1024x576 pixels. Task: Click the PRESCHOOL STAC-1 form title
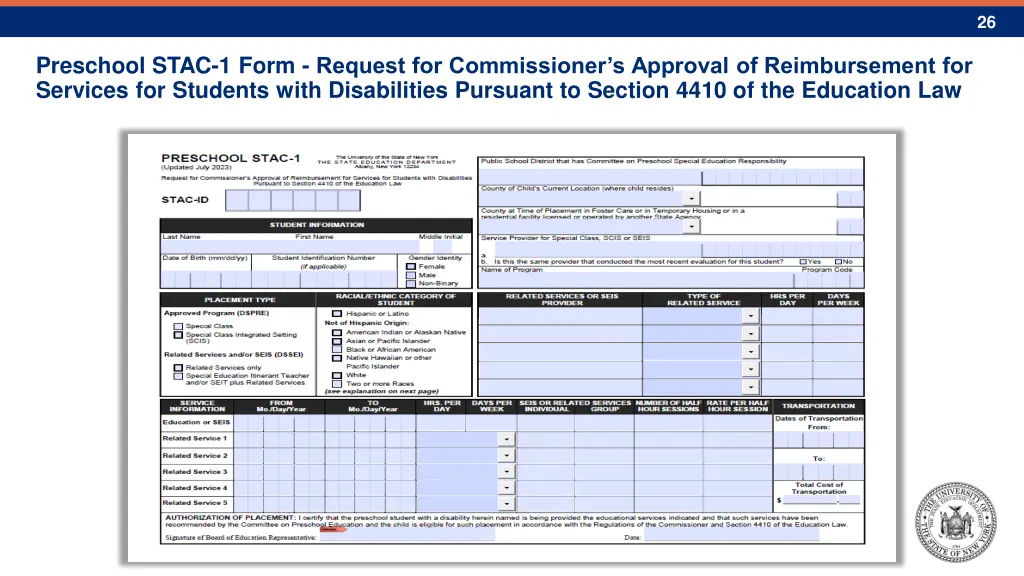point(231,158)
